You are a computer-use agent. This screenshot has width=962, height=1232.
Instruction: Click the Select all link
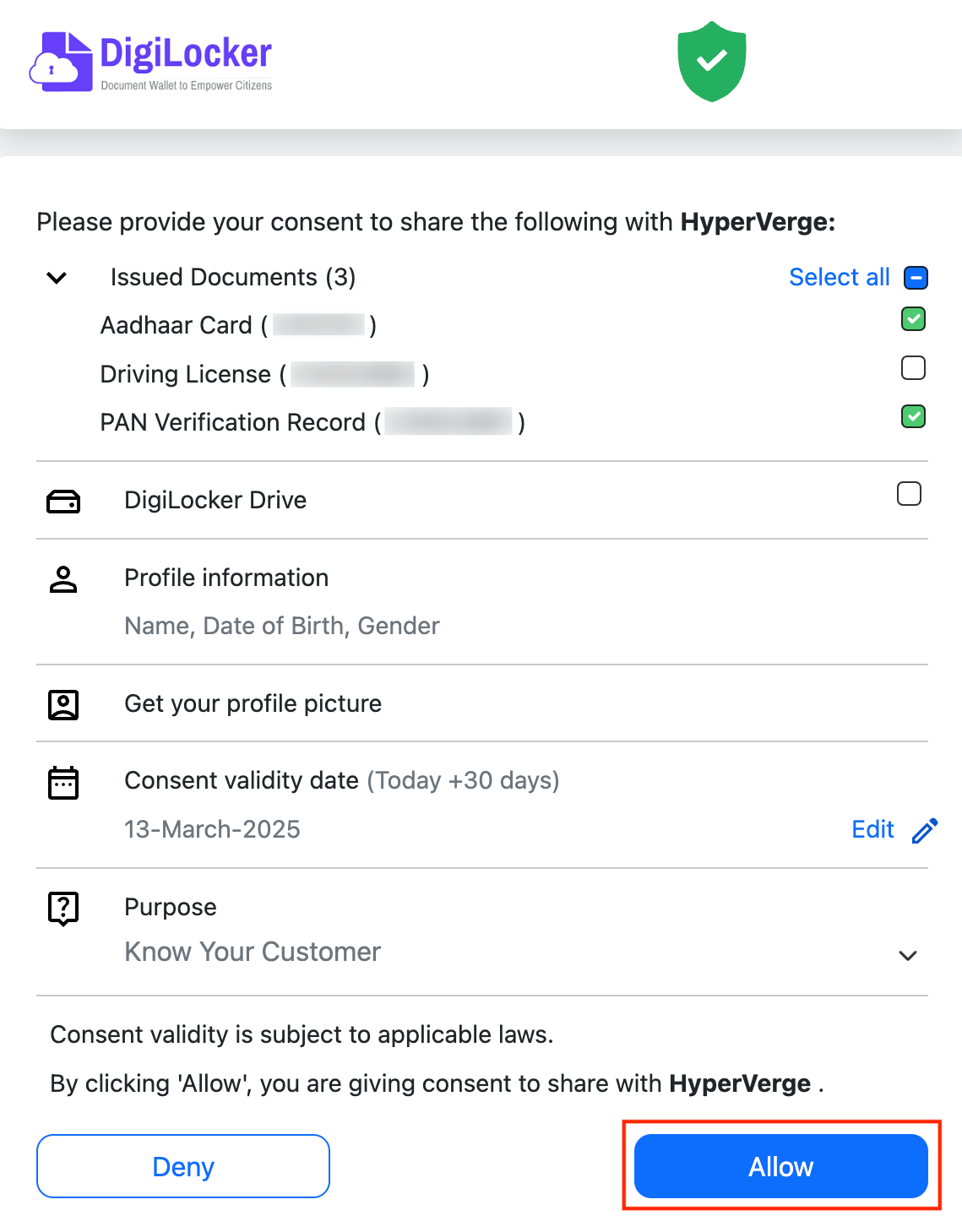tap(839, 278)
